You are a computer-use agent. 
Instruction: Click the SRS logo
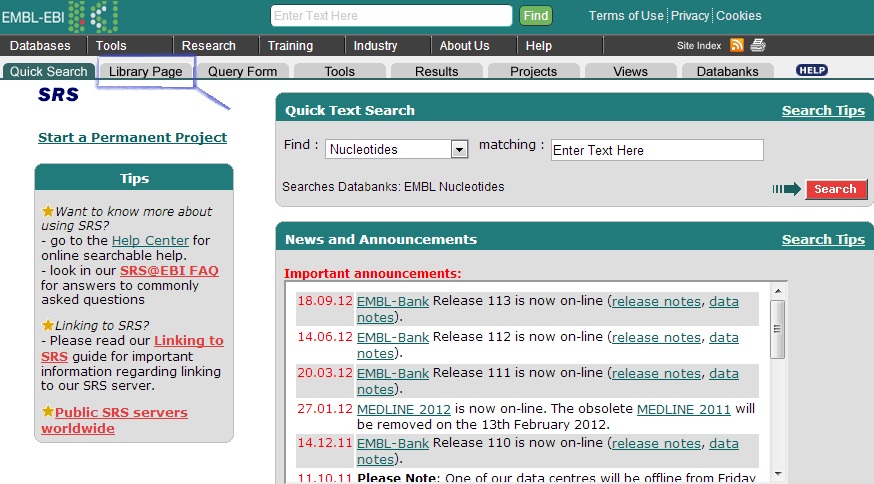[x=59, y=95]
